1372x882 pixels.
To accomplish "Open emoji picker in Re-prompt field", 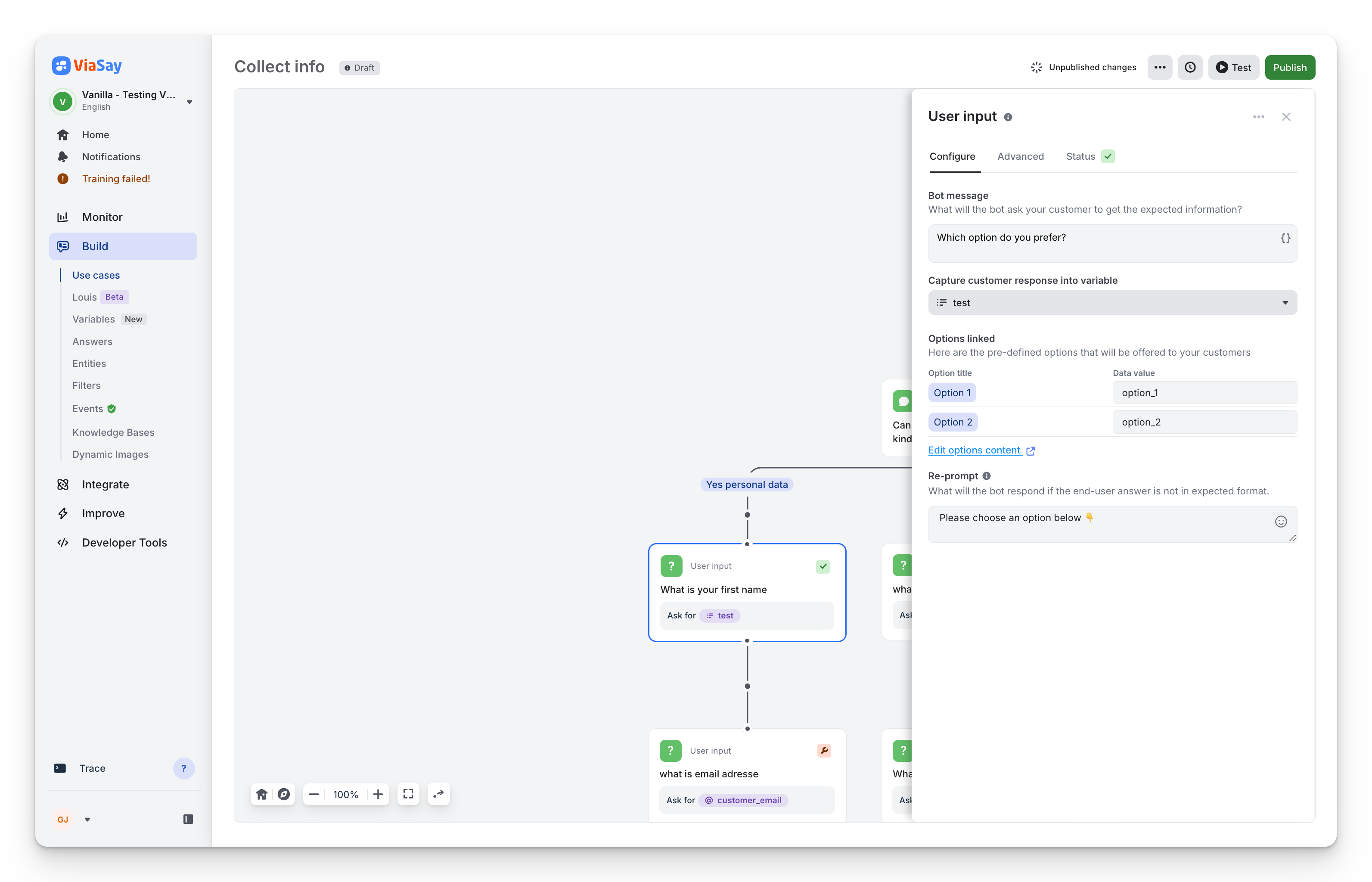I will (1281, 521).
